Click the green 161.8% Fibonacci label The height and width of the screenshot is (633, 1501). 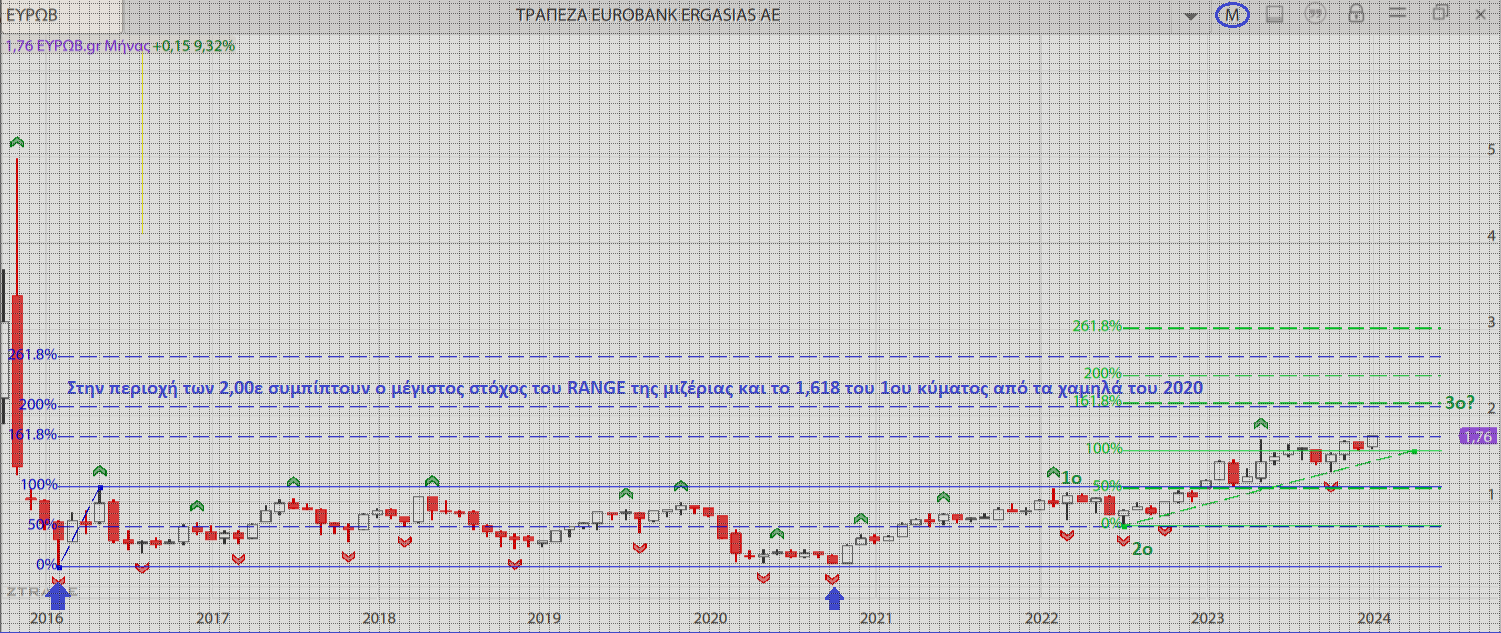[1097, 401]
